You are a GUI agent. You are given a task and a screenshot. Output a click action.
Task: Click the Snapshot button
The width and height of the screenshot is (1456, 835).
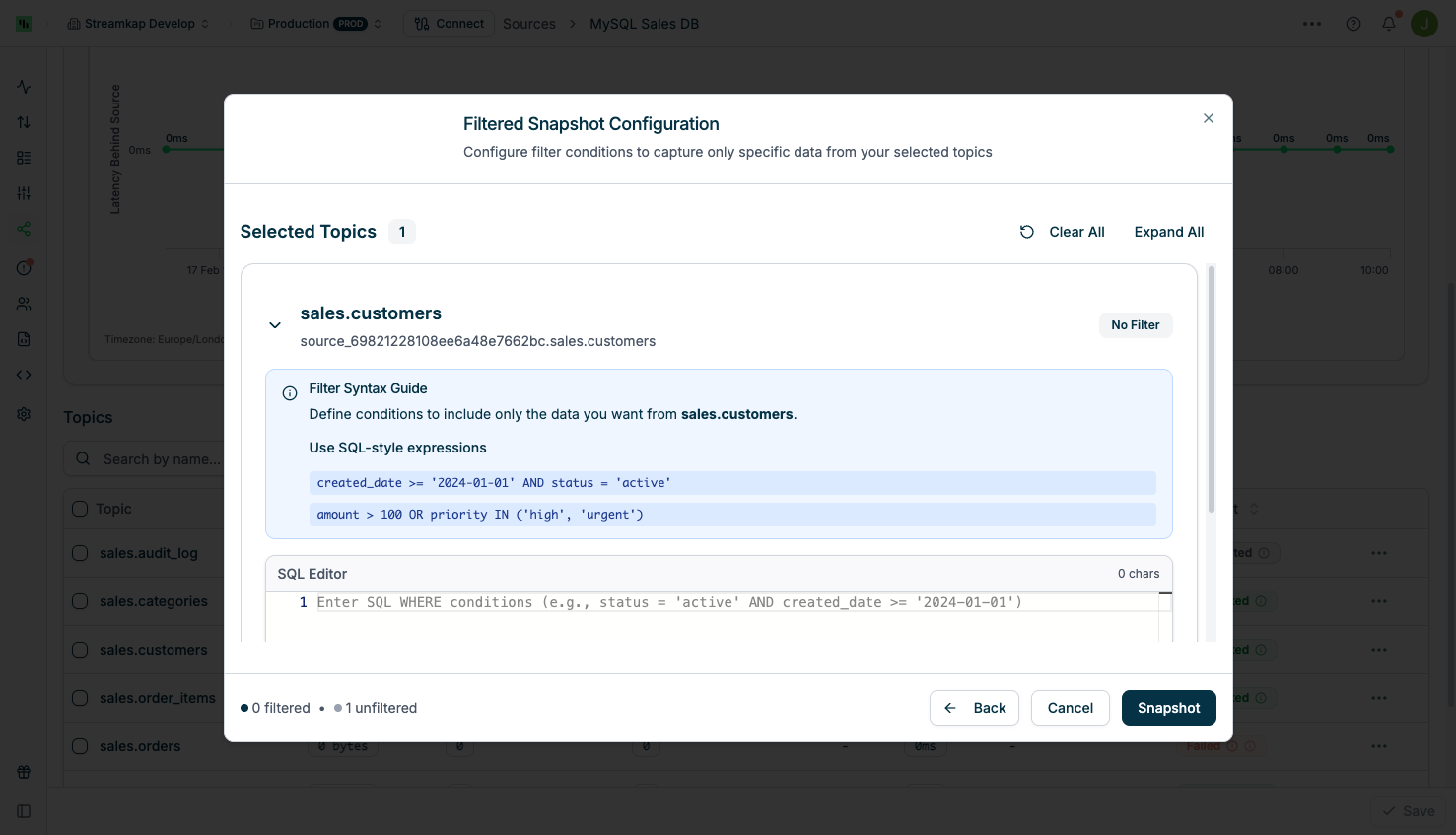(1168, 708)
